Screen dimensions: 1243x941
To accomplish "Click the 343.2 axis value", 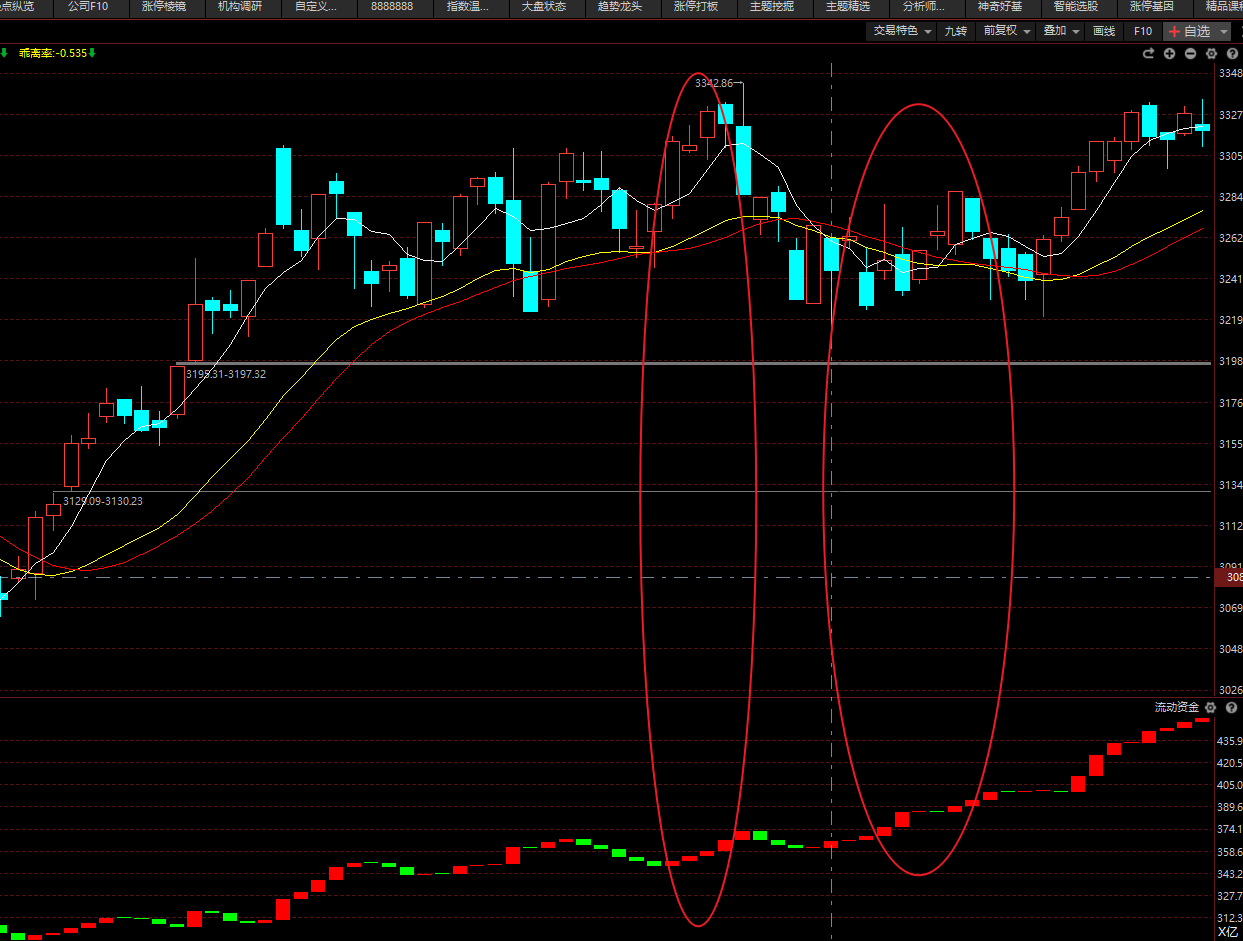I will click(x=1229, y=874).
